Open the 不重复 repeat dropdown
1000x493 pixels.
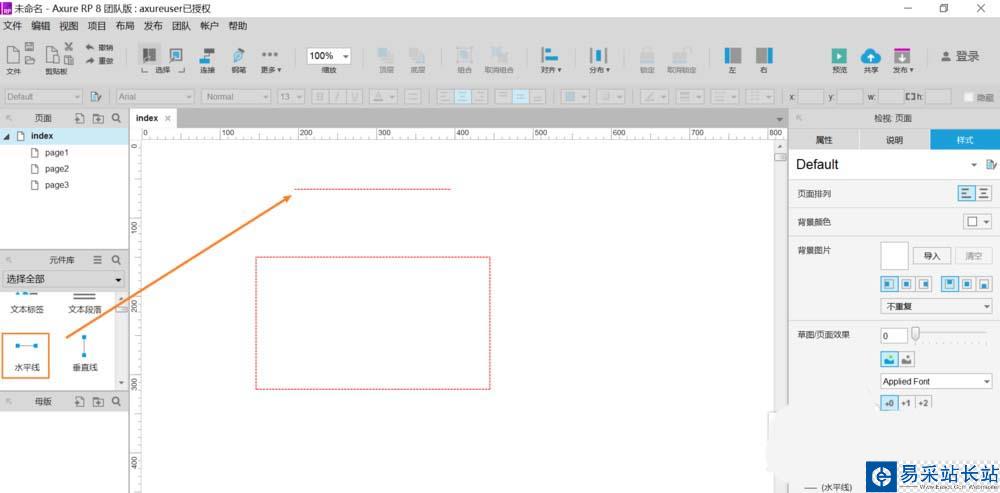tap(936, 306)
